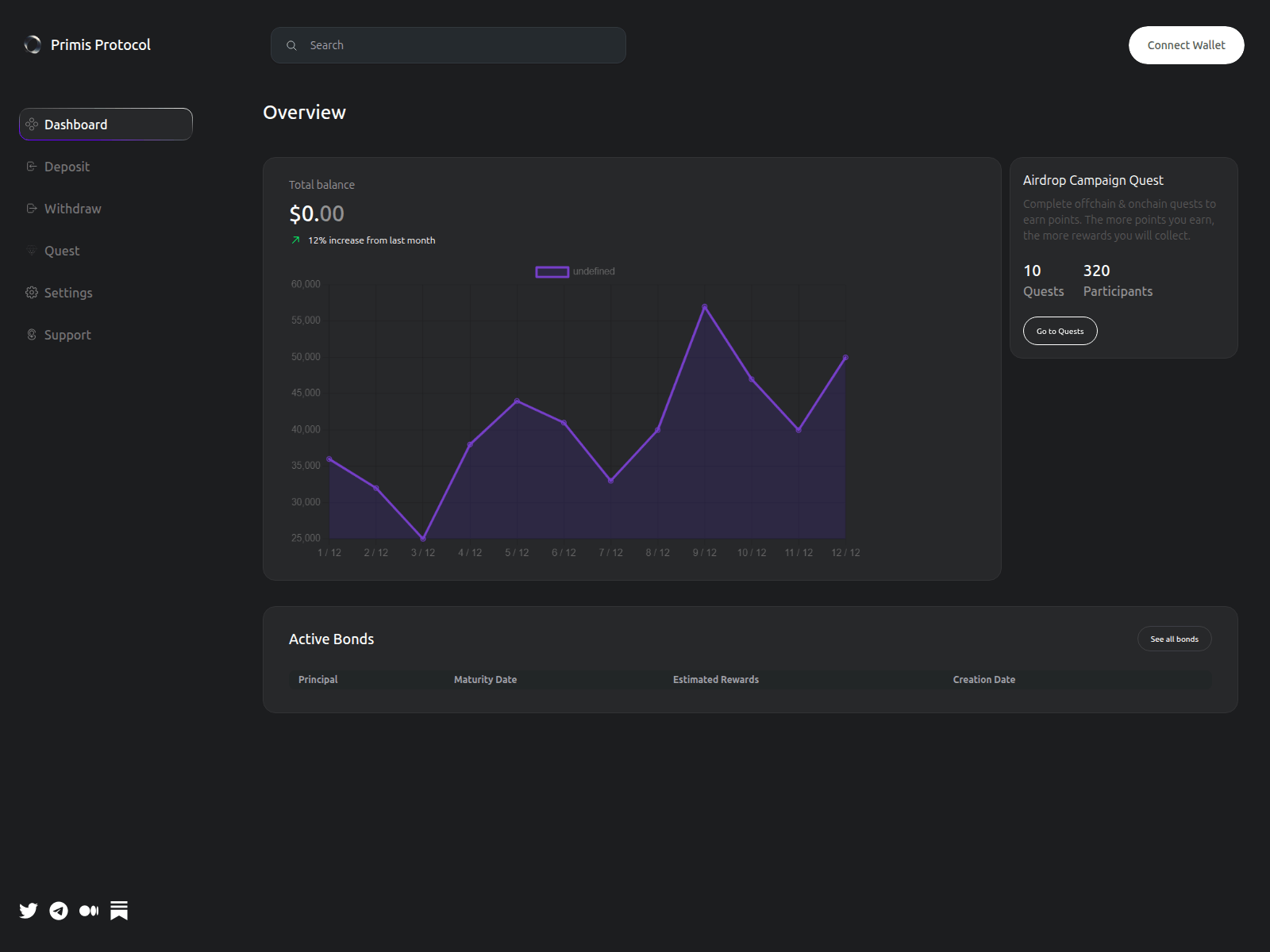
Task: Click the Primis Protocol logo icon
Action: click(33, 44)
